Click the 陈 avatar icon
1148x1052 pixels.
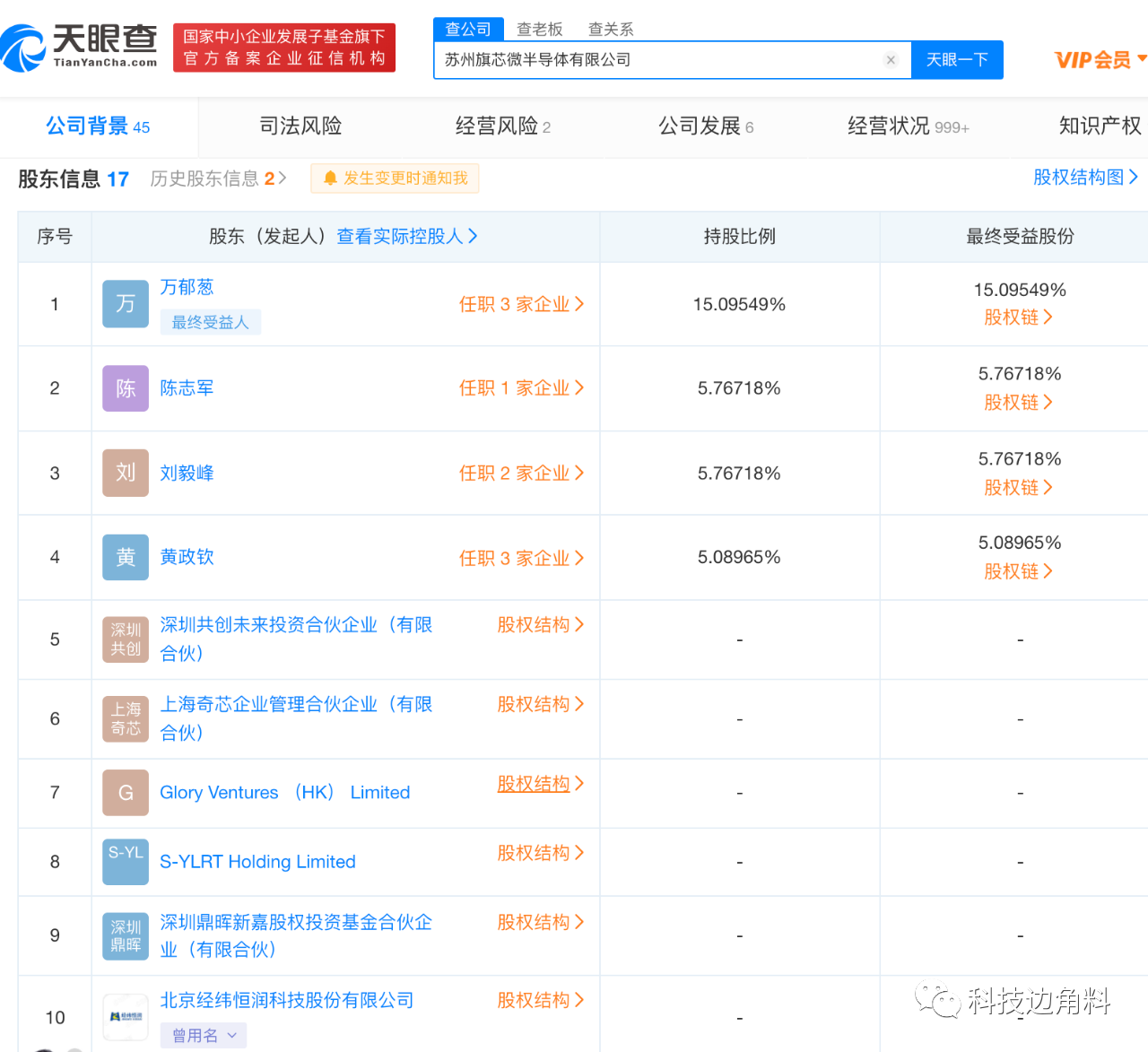(126, 388)
